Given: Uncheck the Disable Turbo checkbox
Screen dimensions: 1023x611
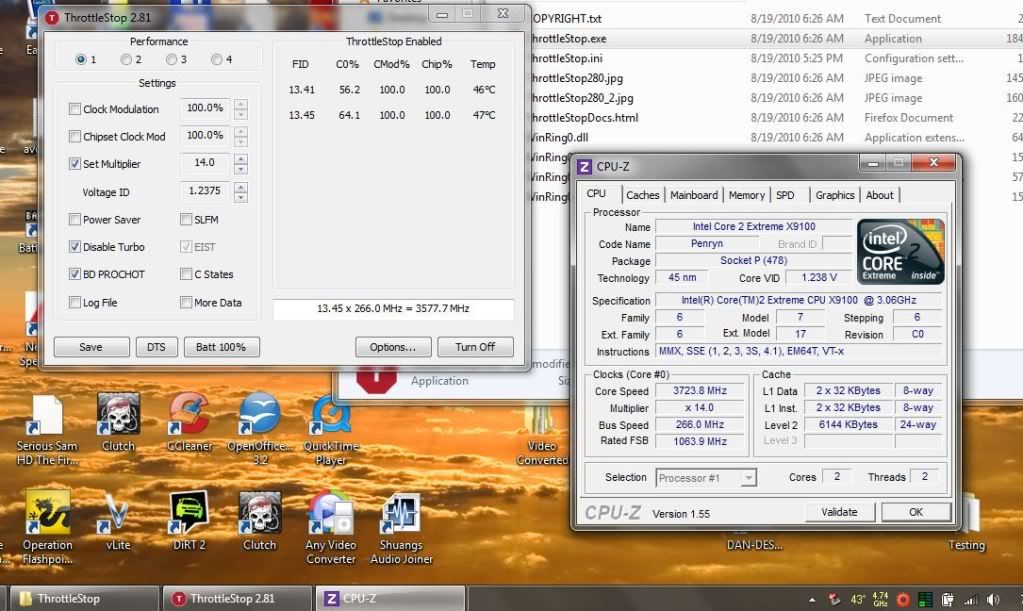Looking at the screenshot, I should click(74, 247).
